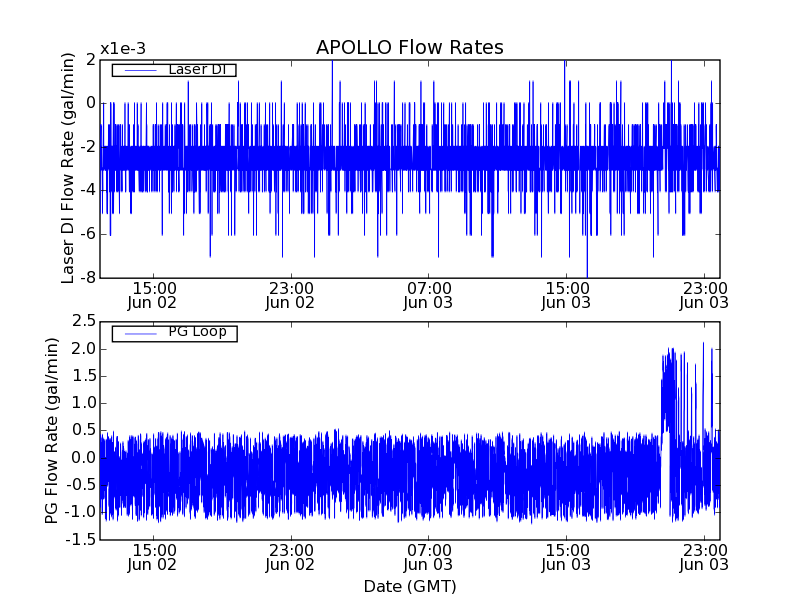
Task: Click the 0 y-tick on Laser DI plot
Action: coord(91,103)
